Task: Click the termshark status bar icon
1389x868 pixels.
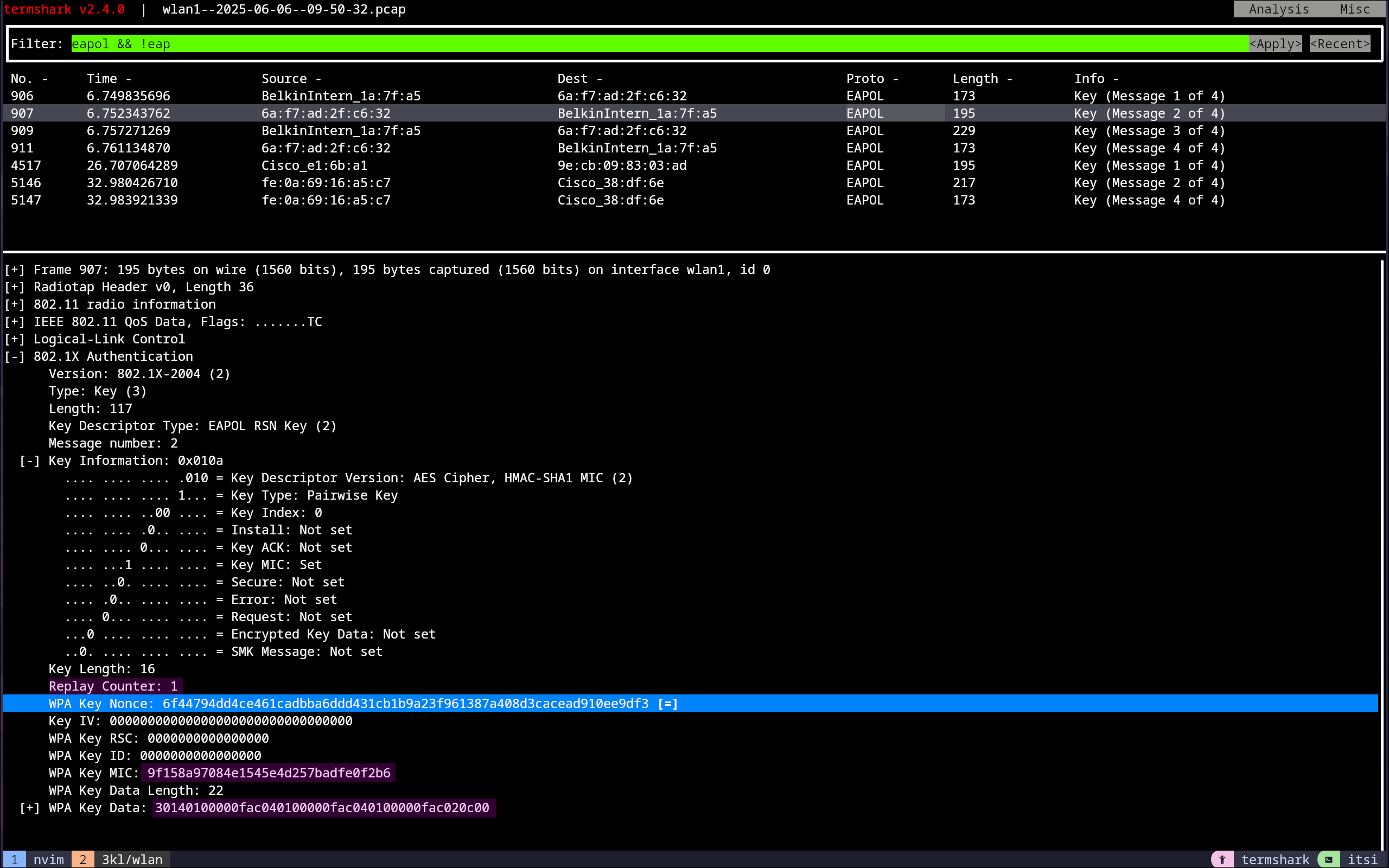Action: [1222, 859]
